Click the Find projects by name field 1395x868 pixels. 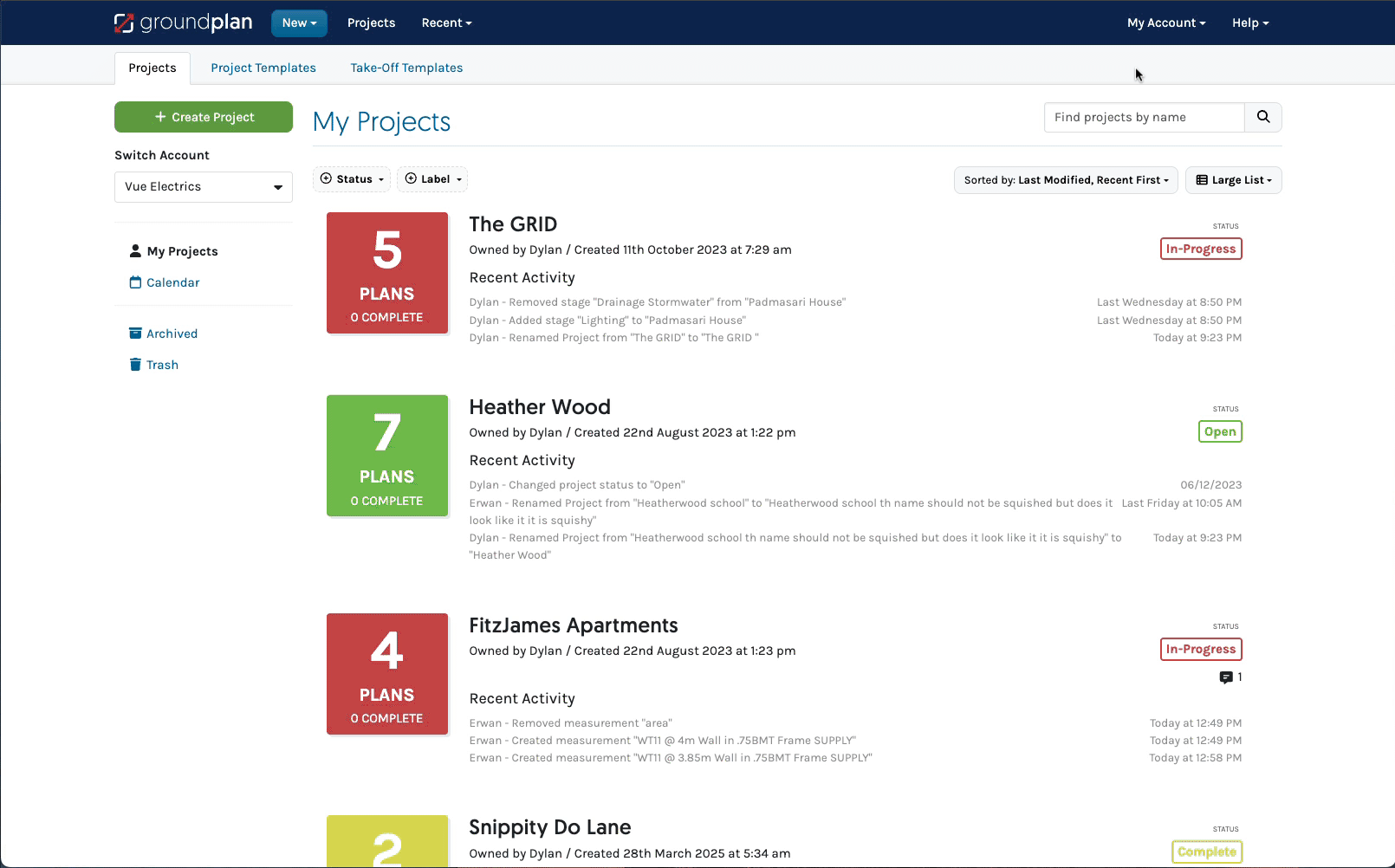pos(1144,117)
